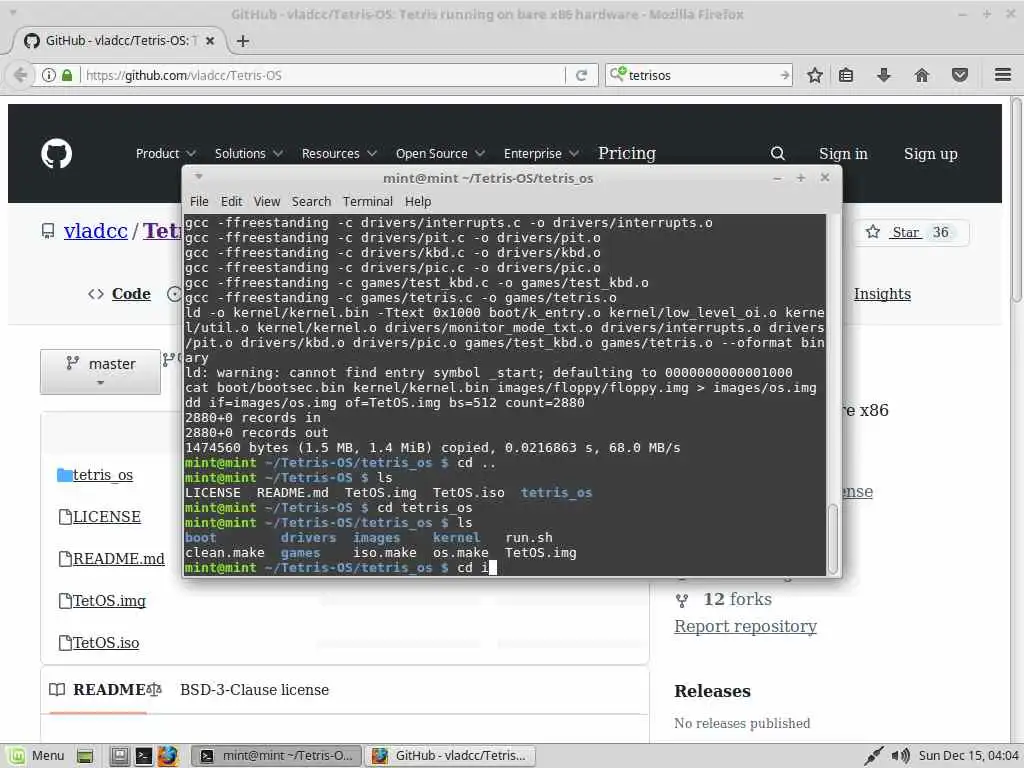1024x768 pixels.
Task: Open the tetris_os folder in file list
Action: (103, 475)
